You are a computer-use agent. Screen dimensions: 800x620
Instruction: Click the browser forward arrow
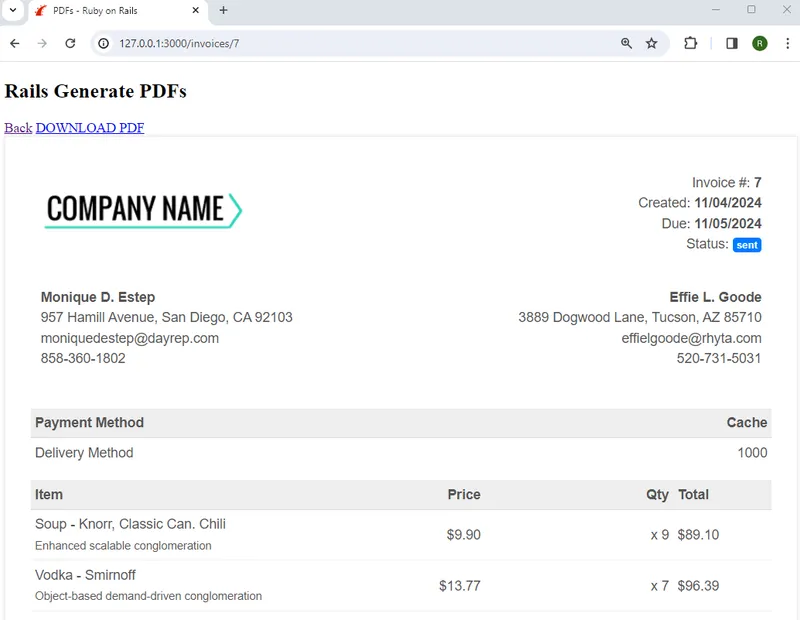42,43
